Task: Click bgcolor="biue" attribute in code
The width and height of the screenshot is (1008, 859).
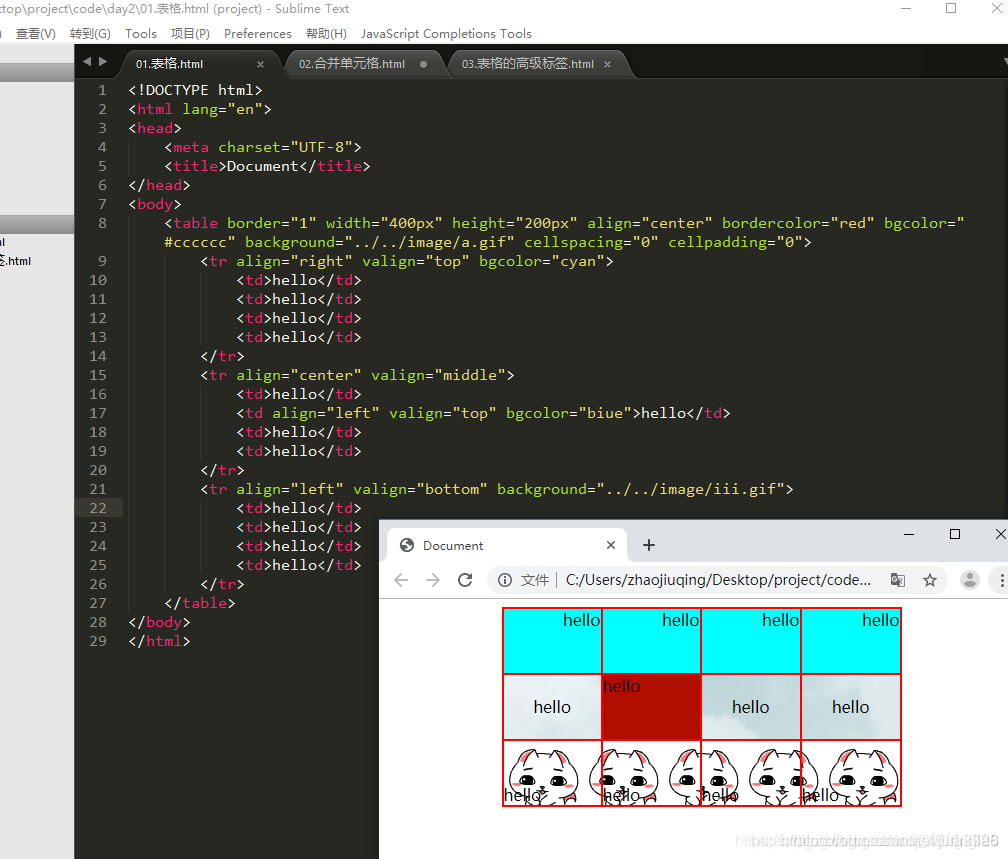Action: 569,413
